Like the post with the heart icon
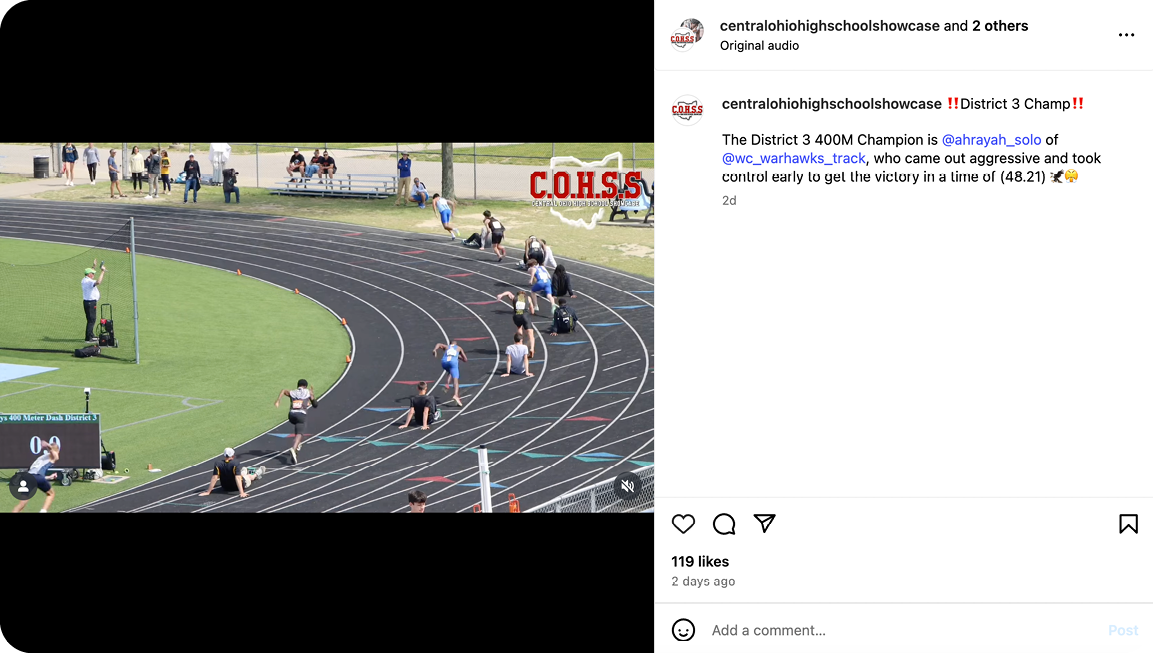Viewport: 1153px width, 653px height. 683,524
